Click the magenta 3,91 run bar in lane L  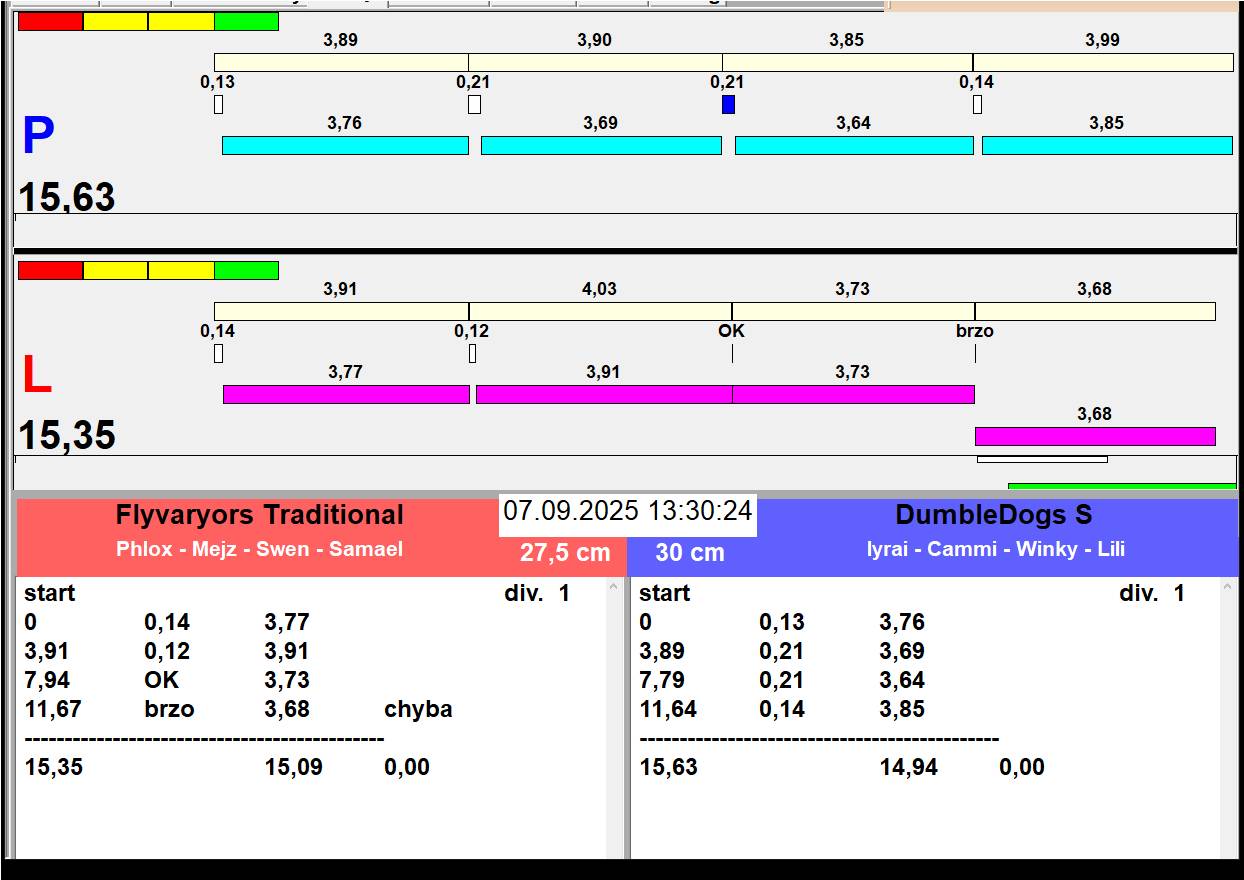coord(604,394)
